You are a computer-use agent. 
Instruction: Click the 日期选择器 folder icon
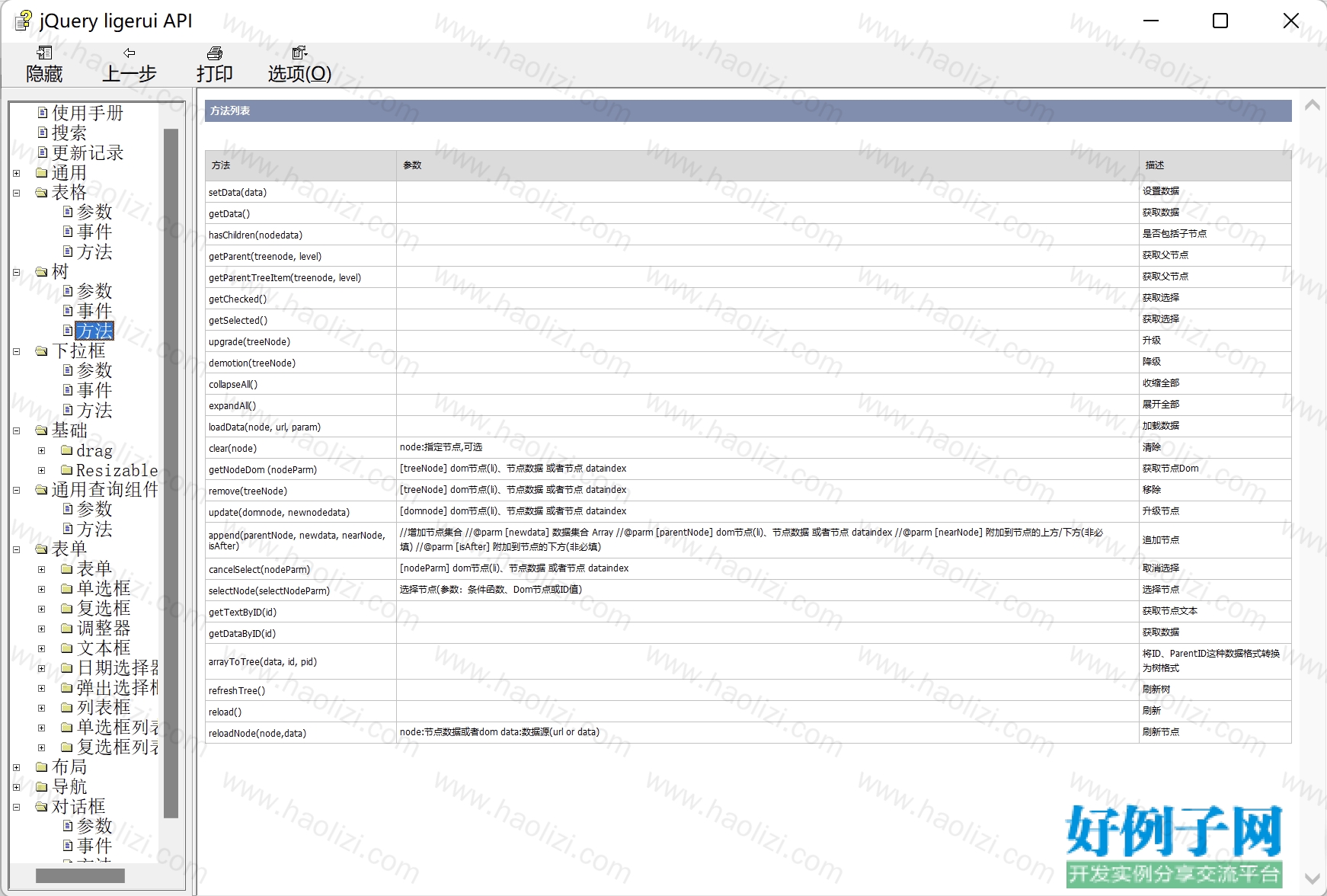[x=67, y=668]
